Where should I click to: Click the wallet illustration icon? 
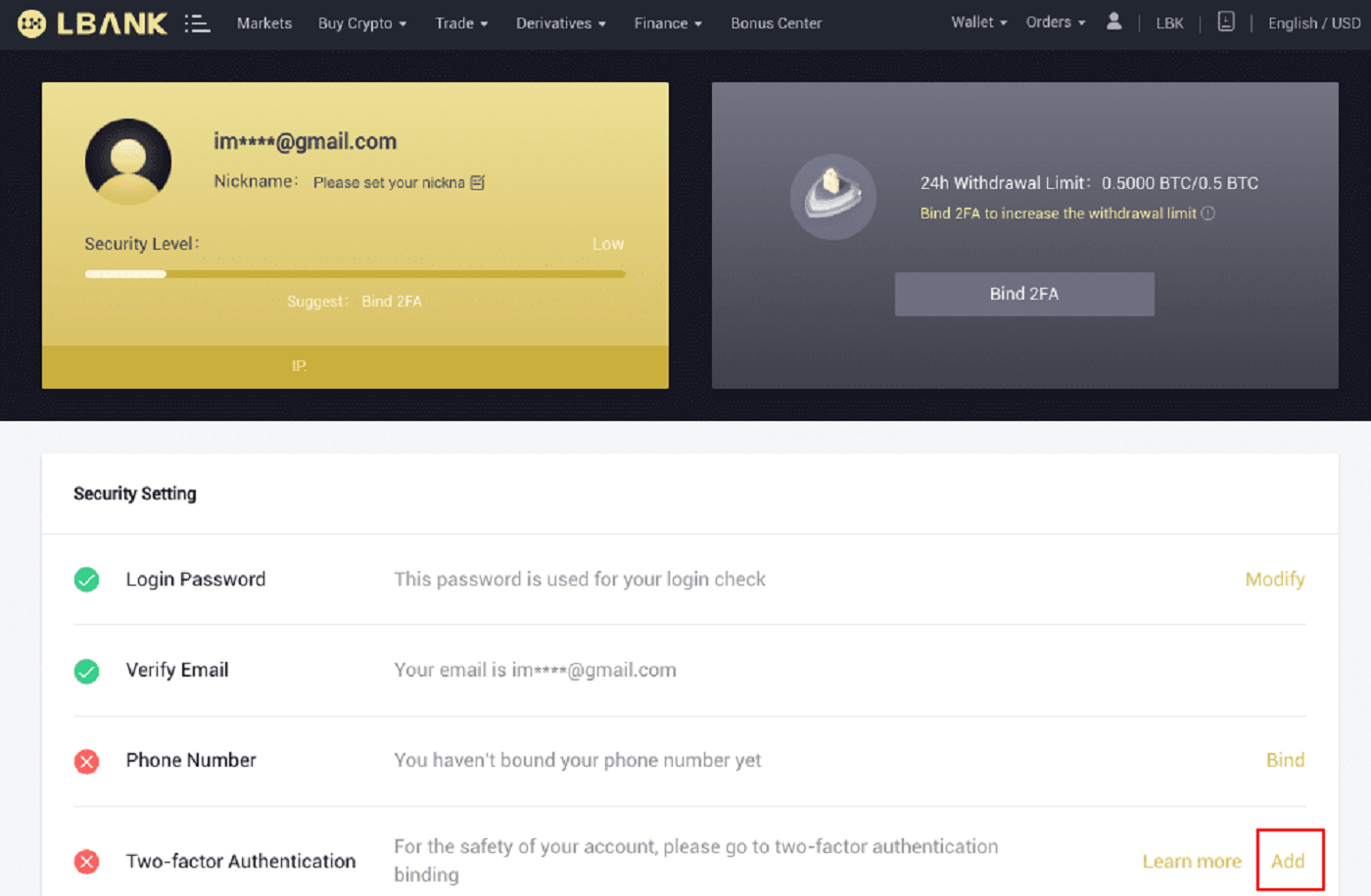click(833, 196)
